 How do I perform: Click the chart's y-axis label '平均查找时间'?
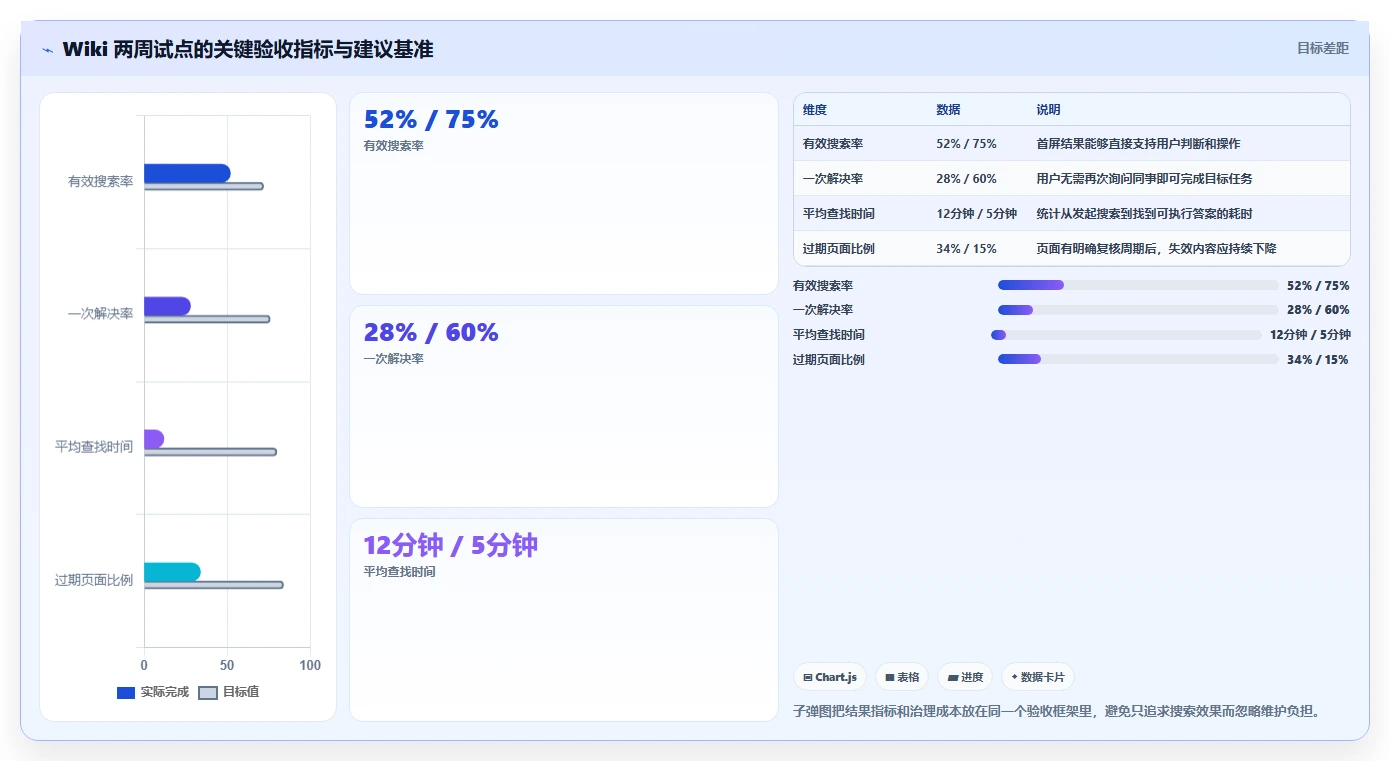point(94,447)
